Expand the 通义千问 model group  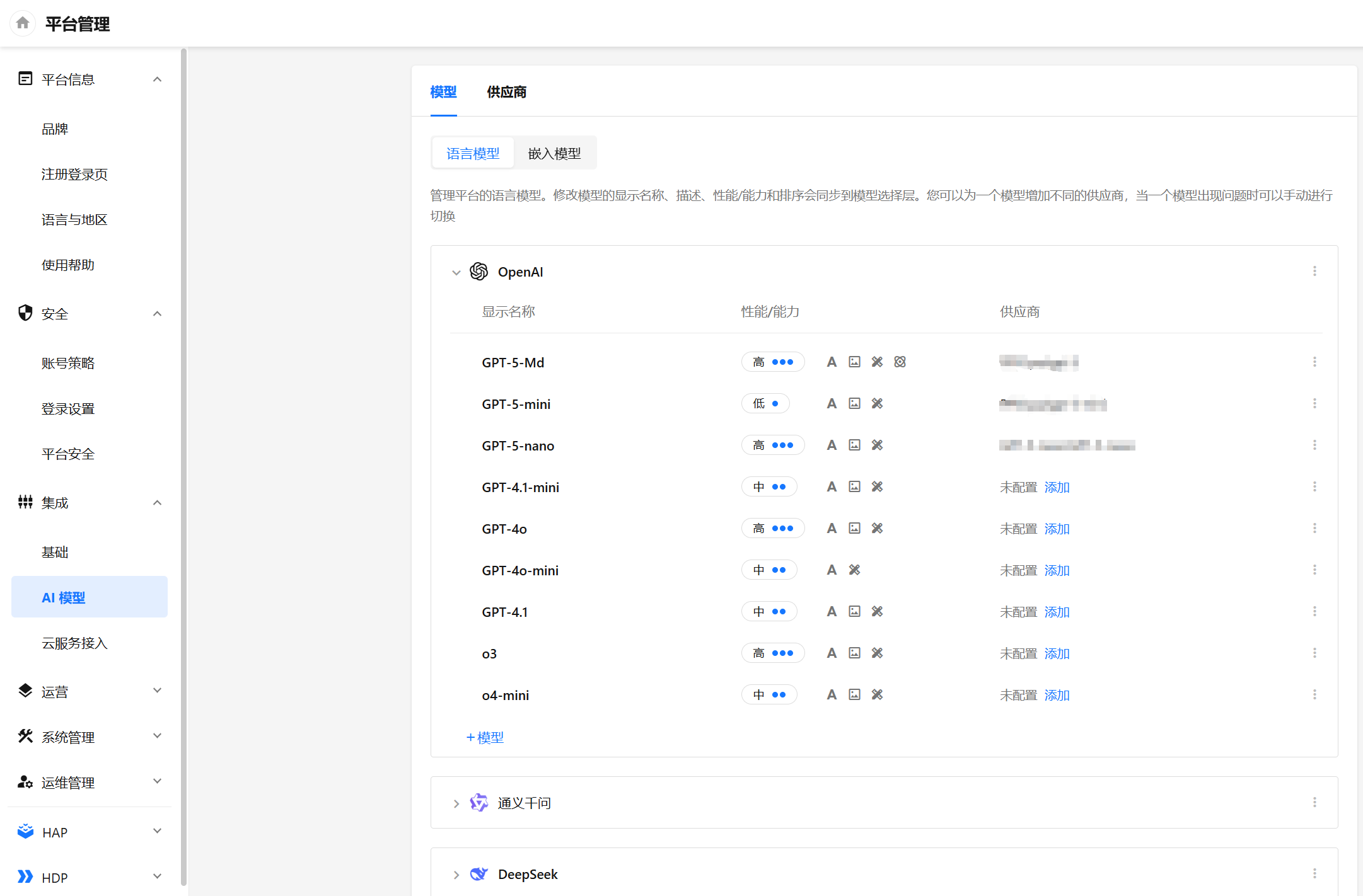[x=456, y=803]
